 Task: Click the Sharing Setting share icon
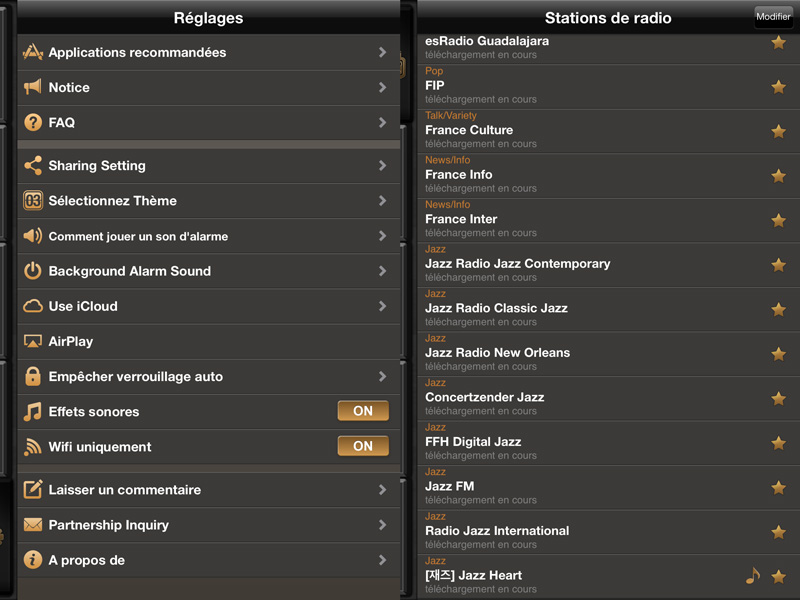coord(33,165)
